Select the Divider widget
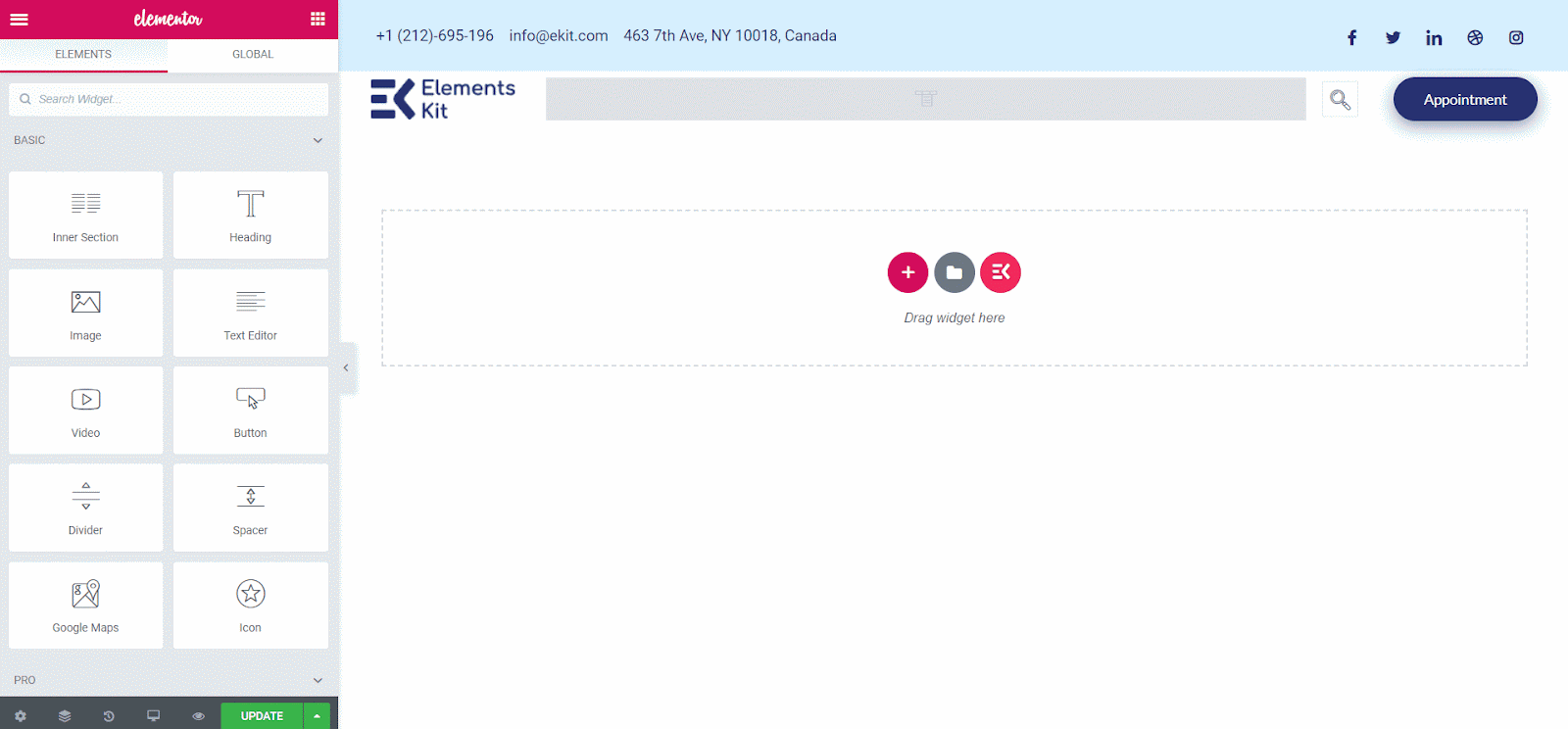Image resolution: width=1568 pixels, height=729 pixels. pos(85,508)
